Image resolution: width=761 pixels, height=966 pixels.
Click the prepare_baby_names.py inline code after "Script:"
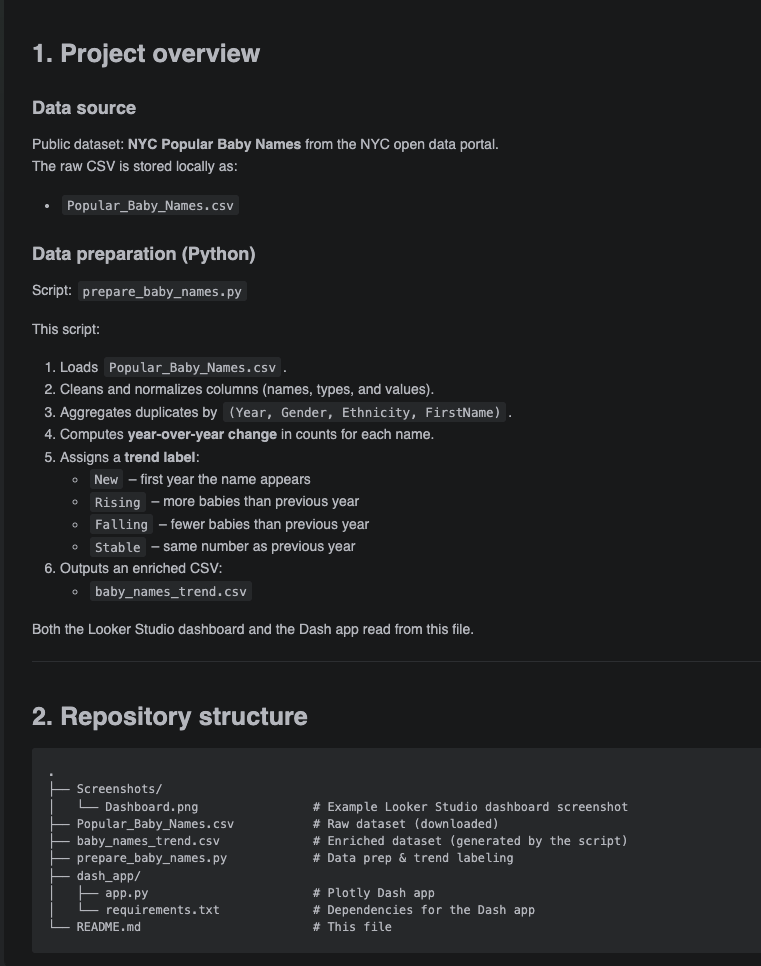[x=161, y=292]
